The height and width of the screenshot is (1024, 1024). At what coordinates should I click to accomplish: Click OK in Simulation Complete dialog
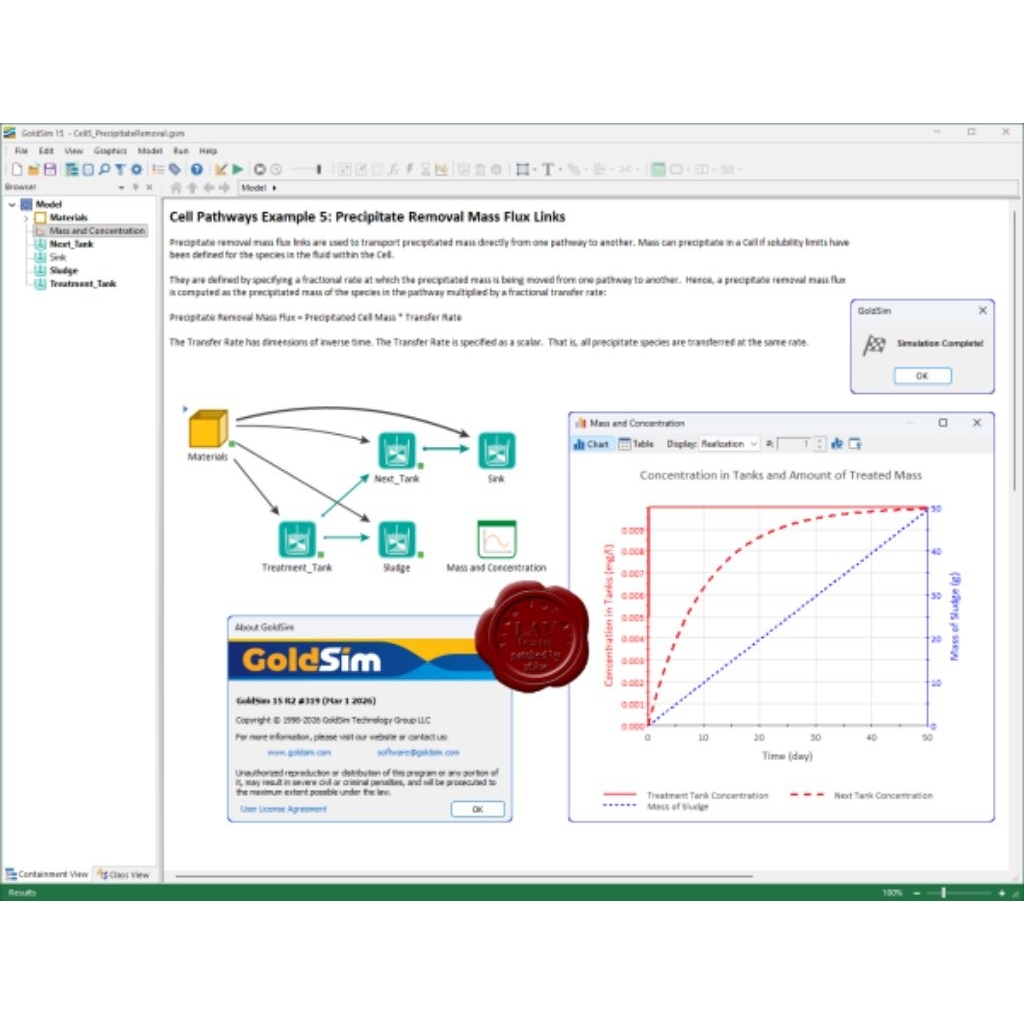click(x=922, y=376)
